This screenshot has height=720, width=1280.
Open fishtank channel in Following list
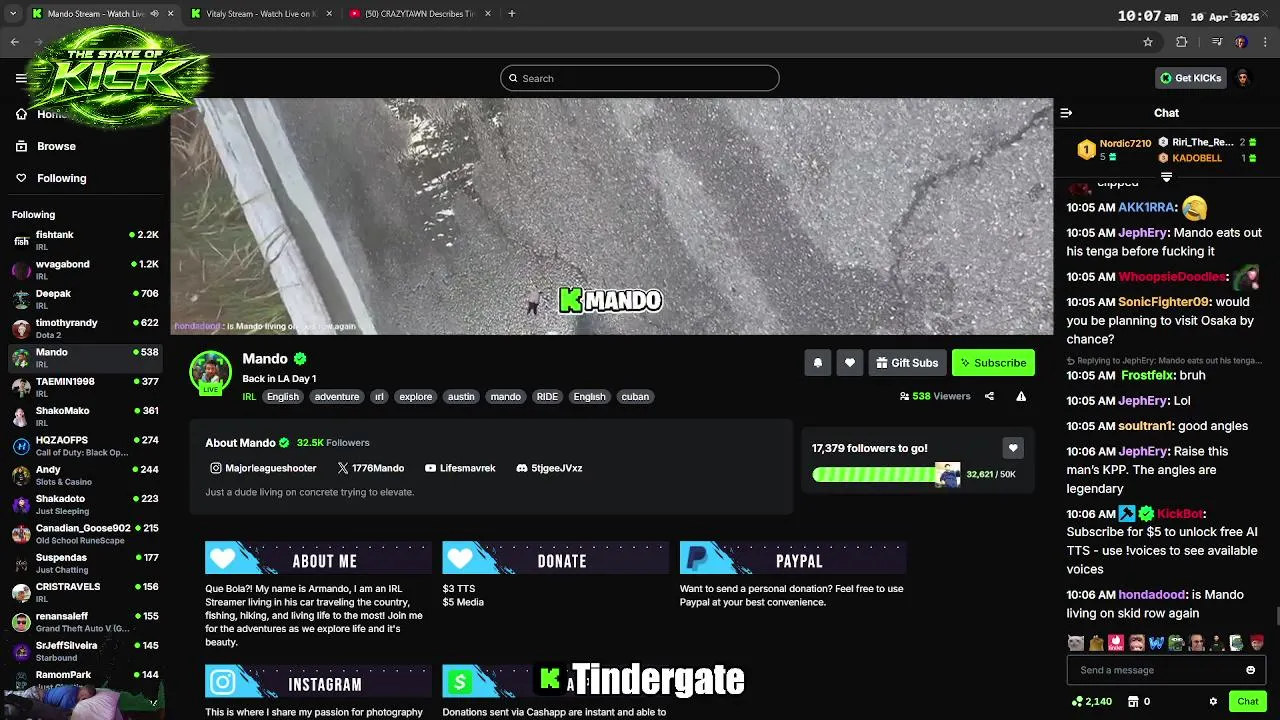pyautogui.click(x=85, y=240)
